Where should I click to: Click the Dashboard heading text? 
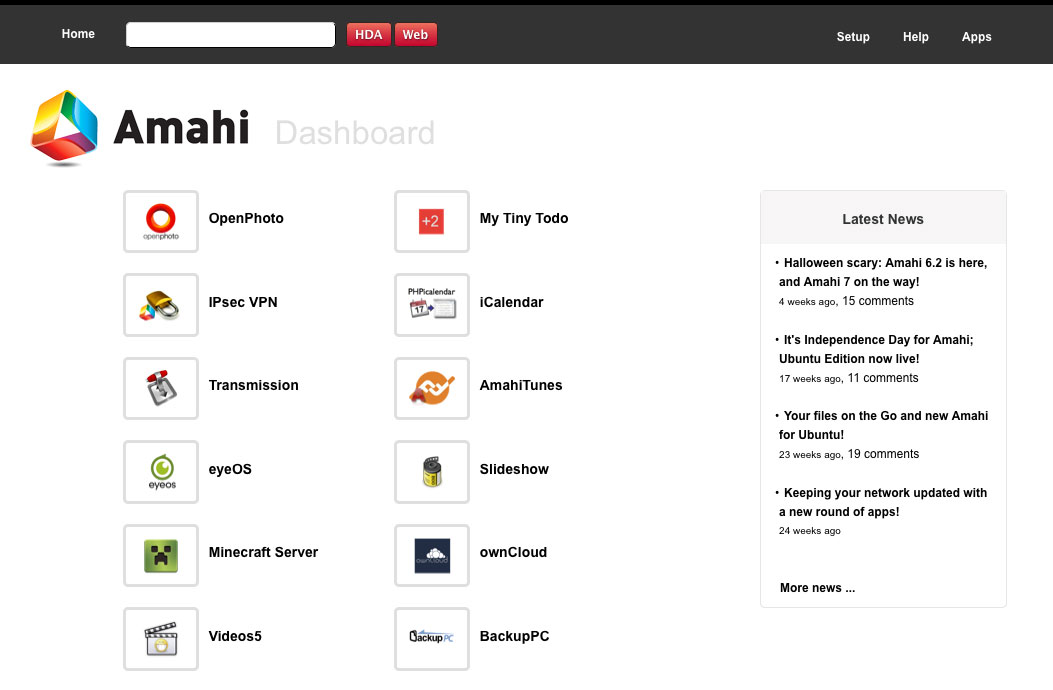click(x=355, y=133)
